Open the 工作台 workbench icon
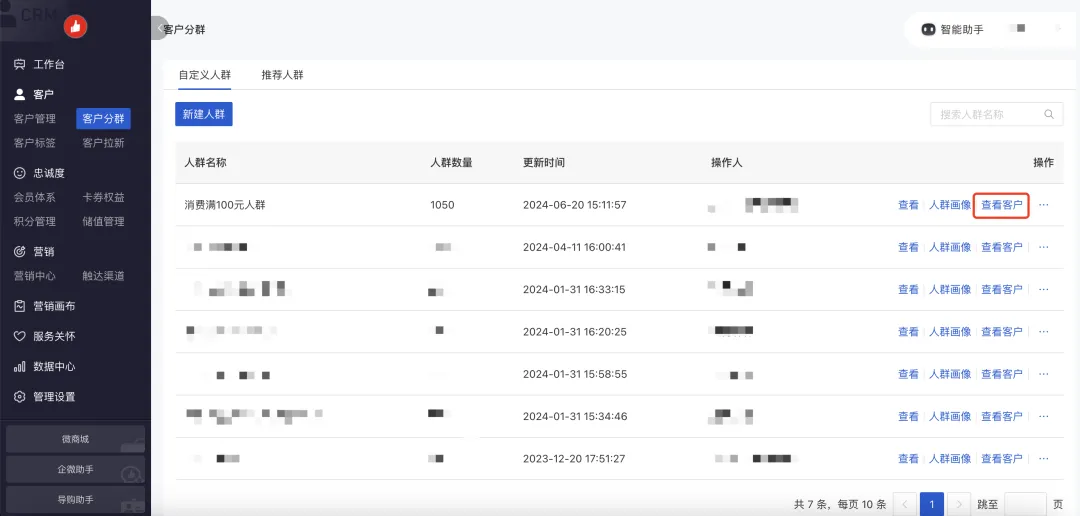Image resolution: width=1080 pixels, height=516 pixels. click(x=19, y=65)
